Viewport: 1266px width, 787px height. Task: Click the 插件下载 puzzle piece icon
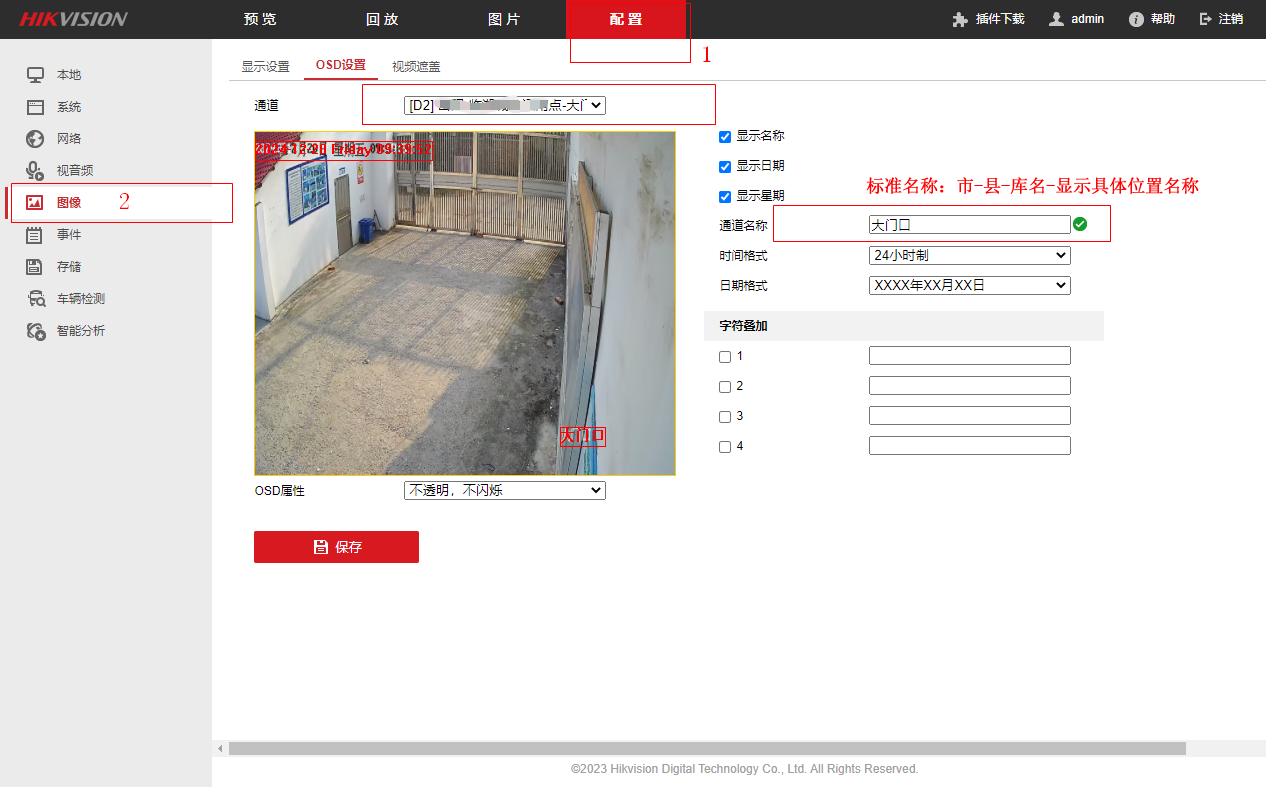click(x=960, y=19)
